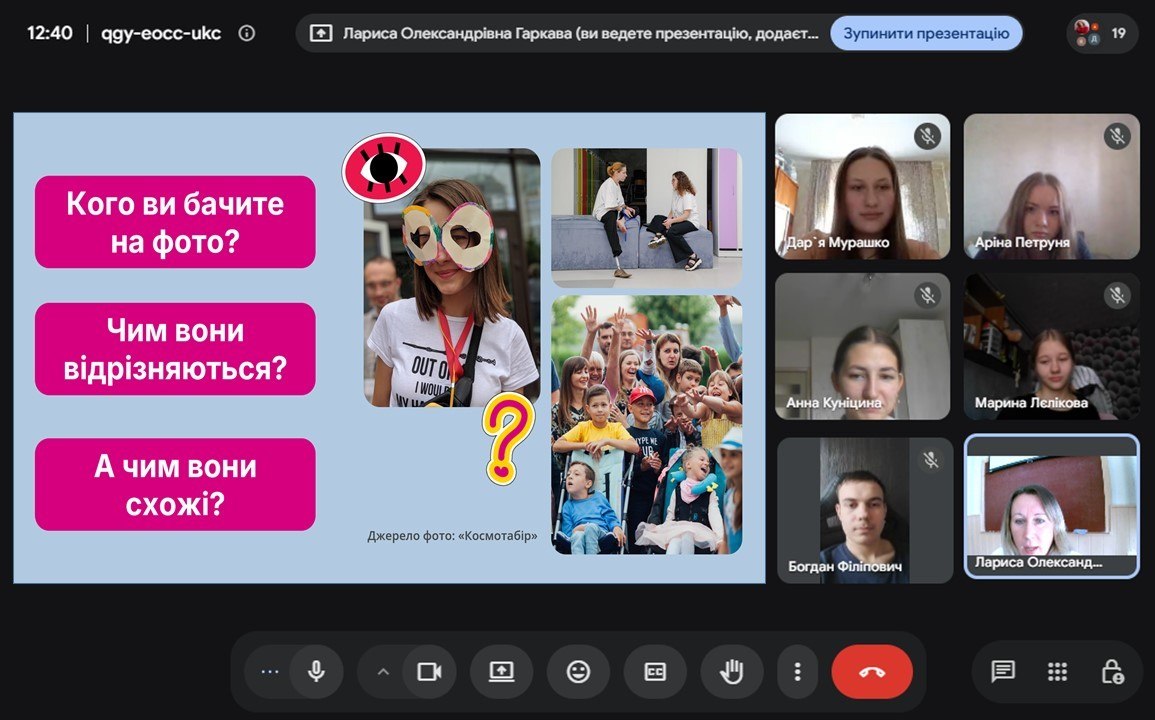This screenshot has height=720, width=1155.
Task: Leave the call with the red hang-up button
Action: 872,671
